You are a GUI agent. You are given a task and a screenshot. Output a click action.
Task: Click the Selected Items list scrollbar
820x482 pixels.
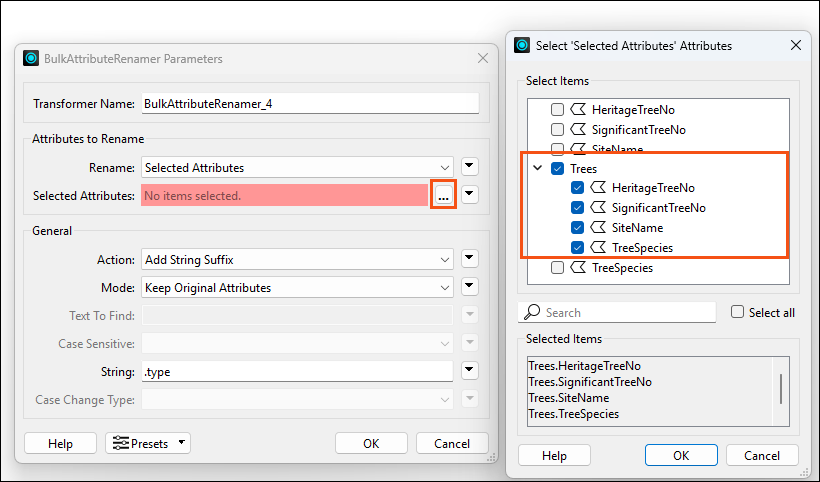click(781, 389)
